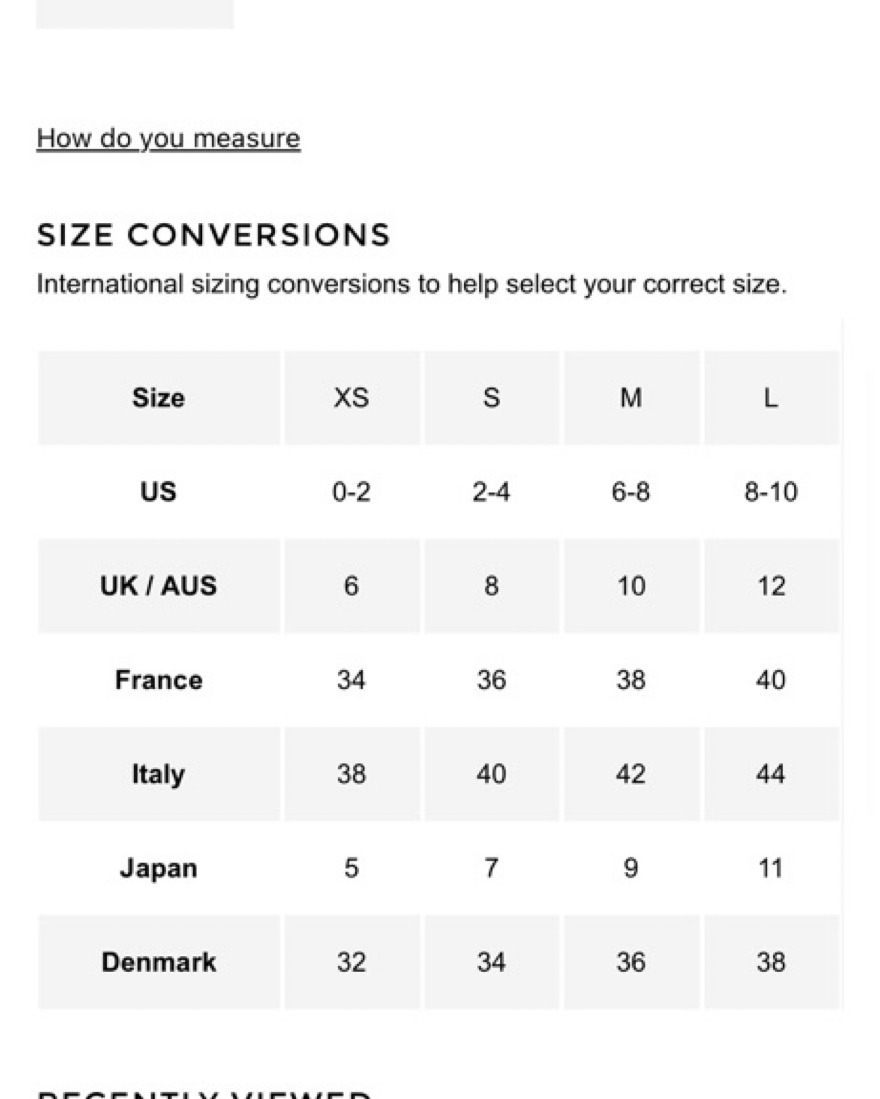Click the US 0-2 size cell
The height and width of the screenshot is (1099, 880).
tap(351, 492)
